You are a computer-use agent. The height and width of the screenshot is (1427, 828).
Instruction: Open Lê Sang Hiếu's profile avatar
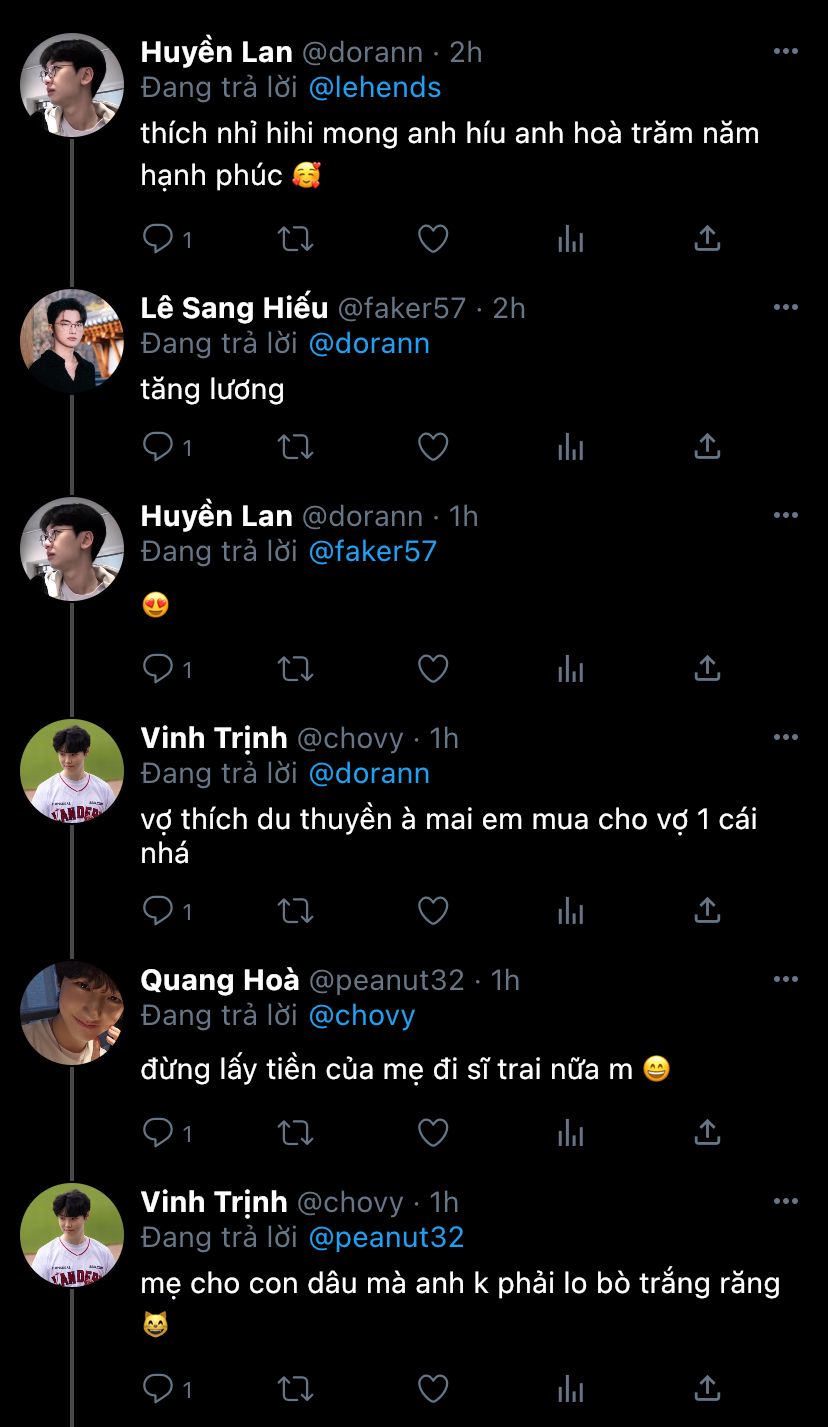coord(72,340)
